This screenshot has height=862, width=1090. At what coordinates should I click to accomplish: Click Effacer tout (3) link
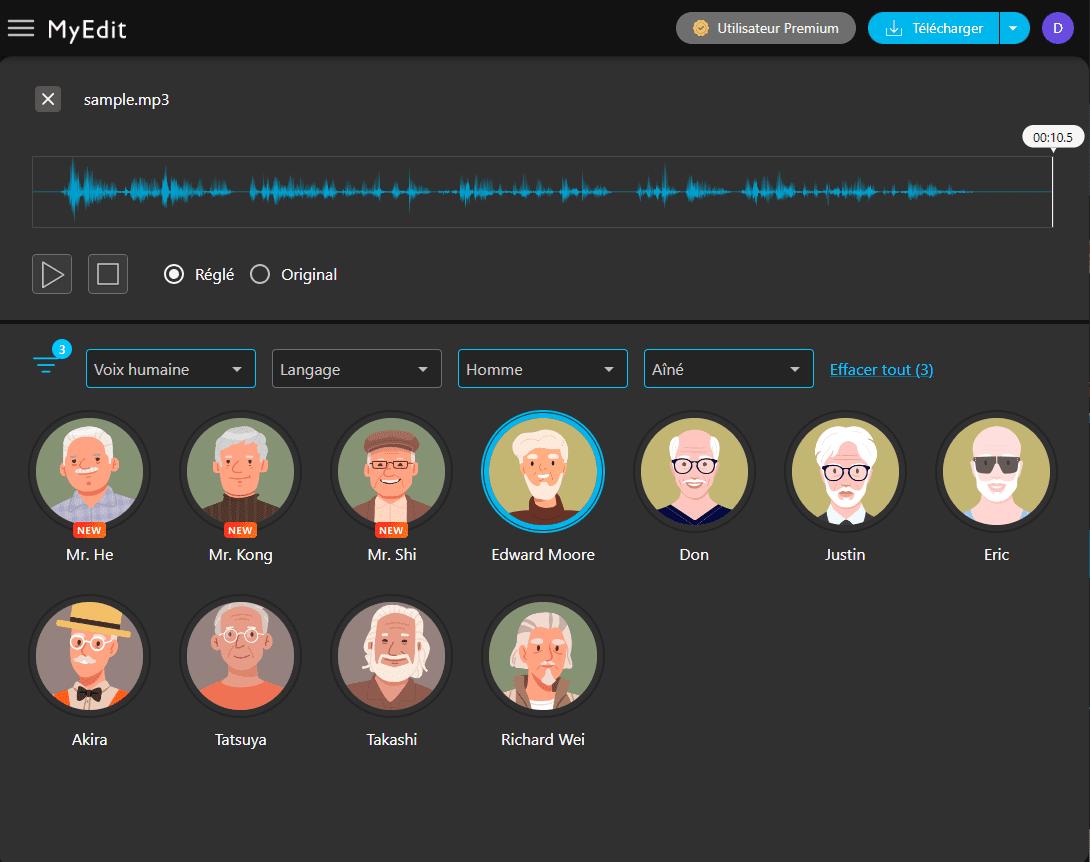click(x=881, y=369)
